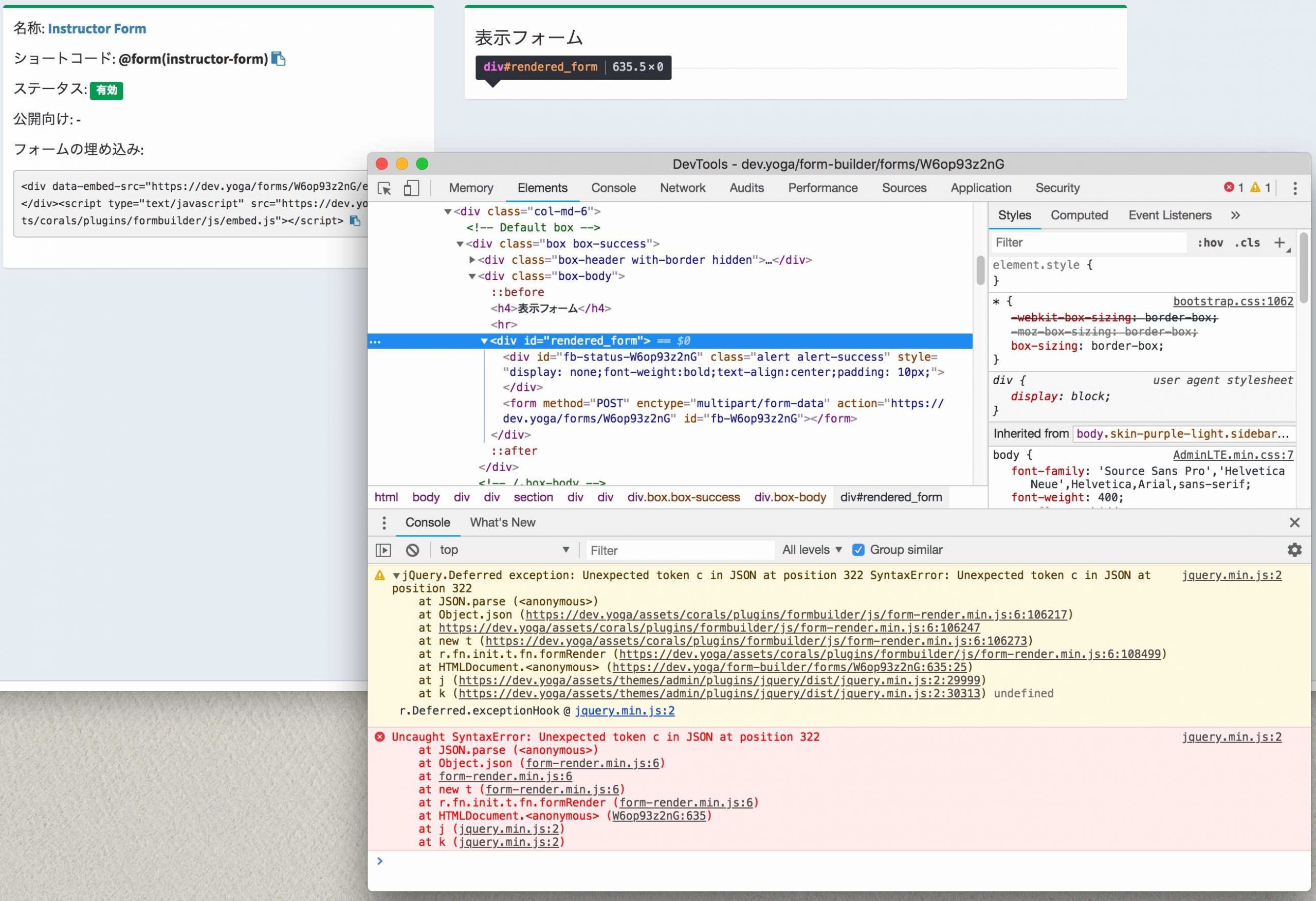The width and height of the screenshot is (1316, 901).
Task: Toggle Group similar checkbox
Action: (x=858, y=550)
